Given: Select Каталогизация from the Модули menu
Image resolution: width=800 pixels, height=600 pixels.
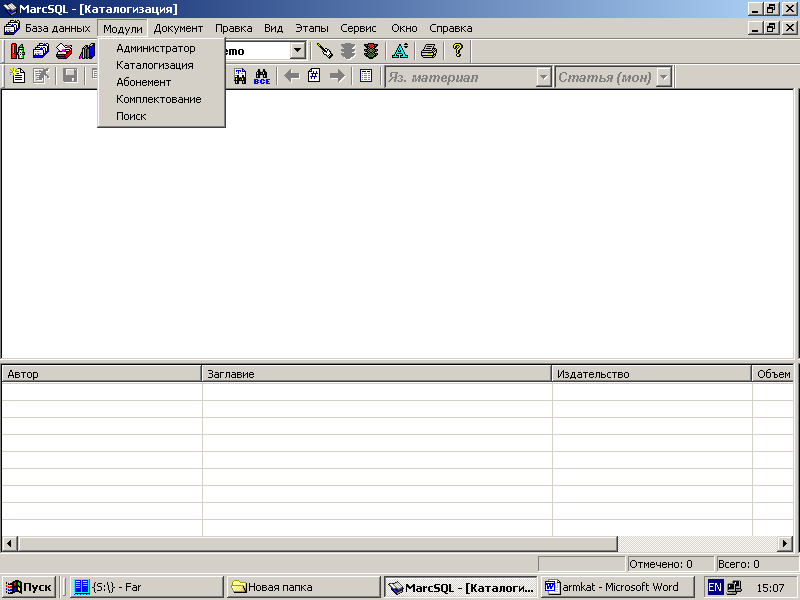Looking at the screenshot, I should click(x=161, y=65).
